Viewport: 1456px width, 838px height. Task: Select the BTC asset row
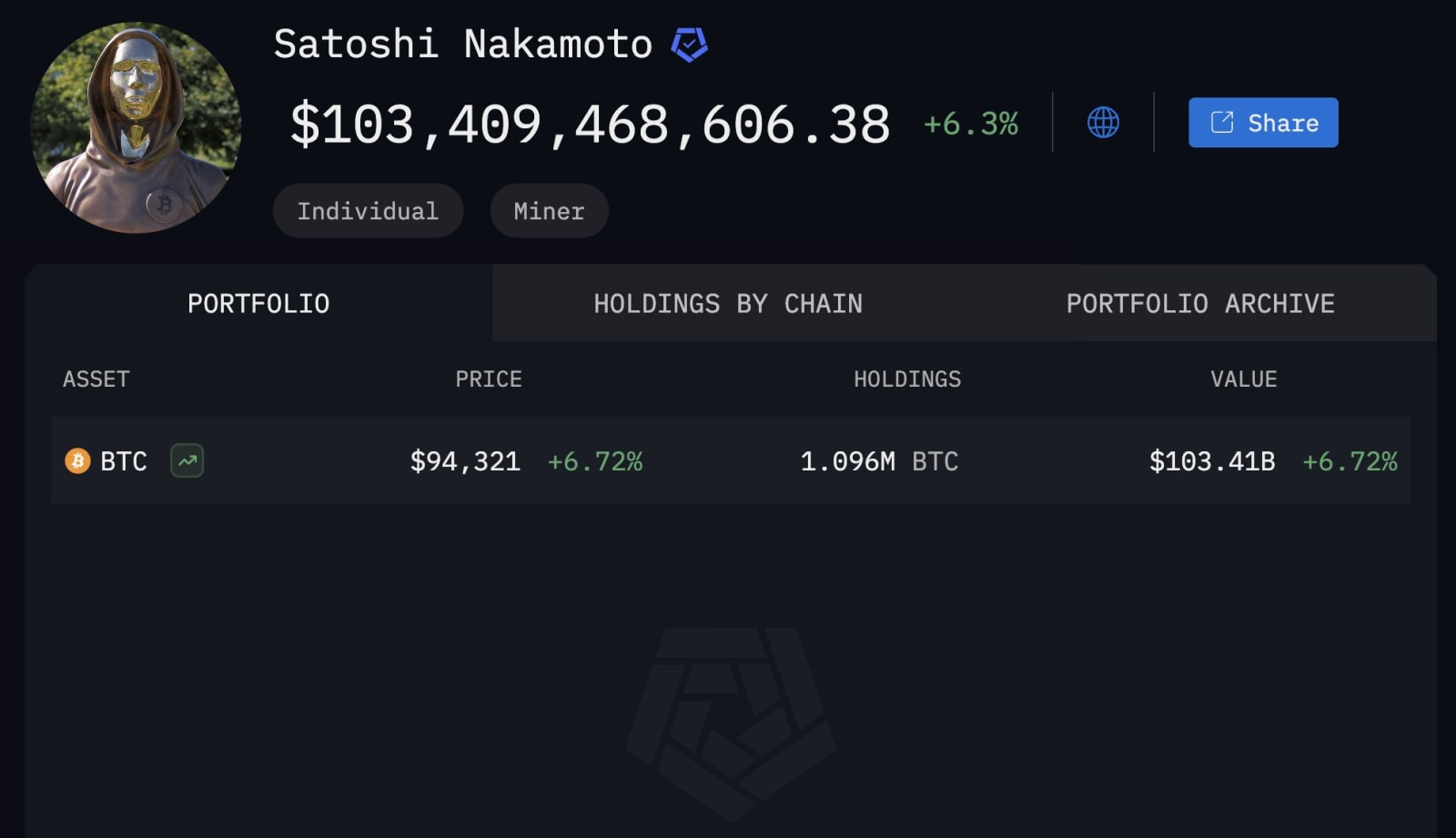click(728, 461)
